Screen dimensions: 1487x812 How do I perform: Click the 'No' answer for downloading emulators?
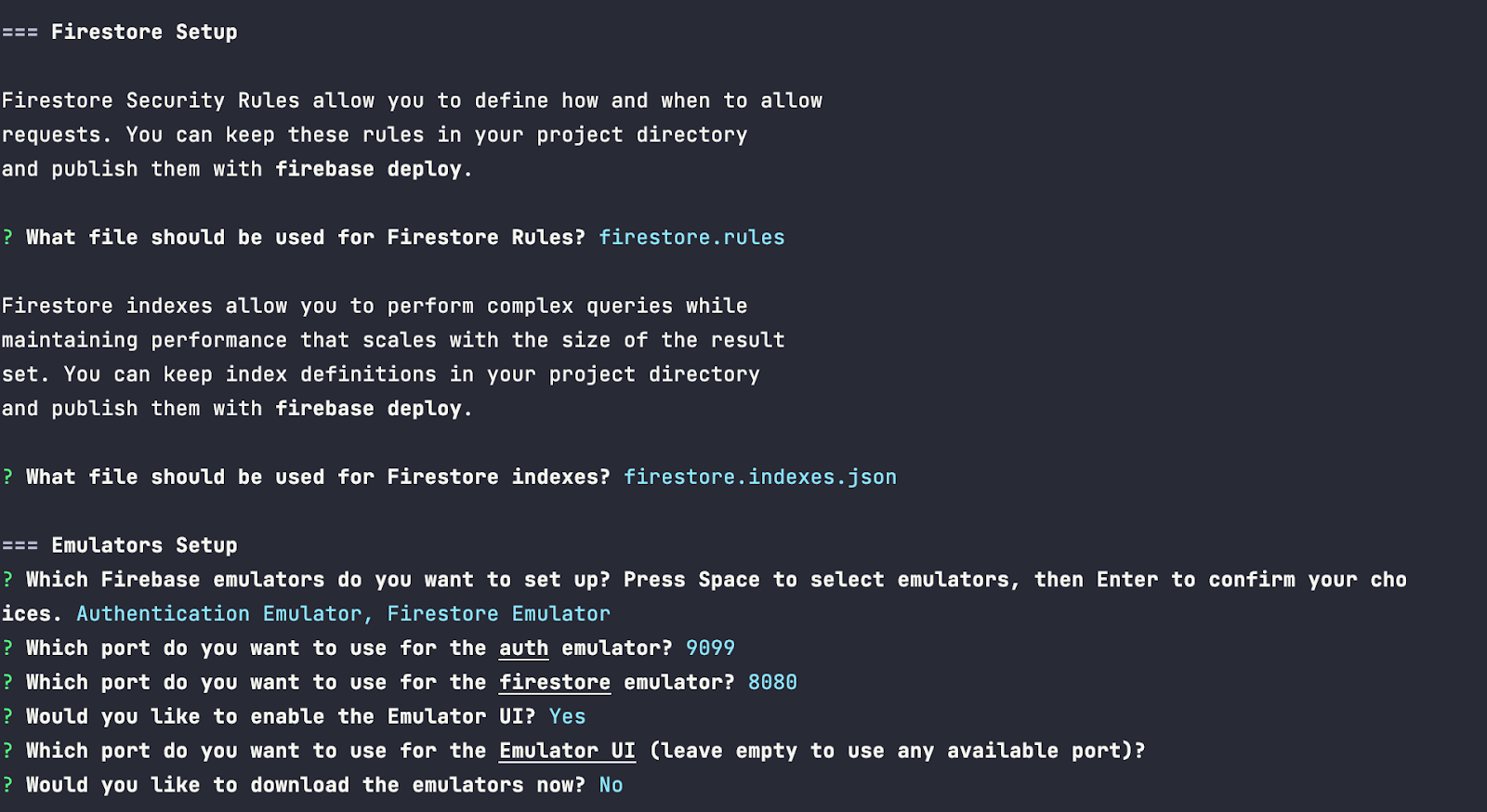pyautogui.click(x=611, y=785)
